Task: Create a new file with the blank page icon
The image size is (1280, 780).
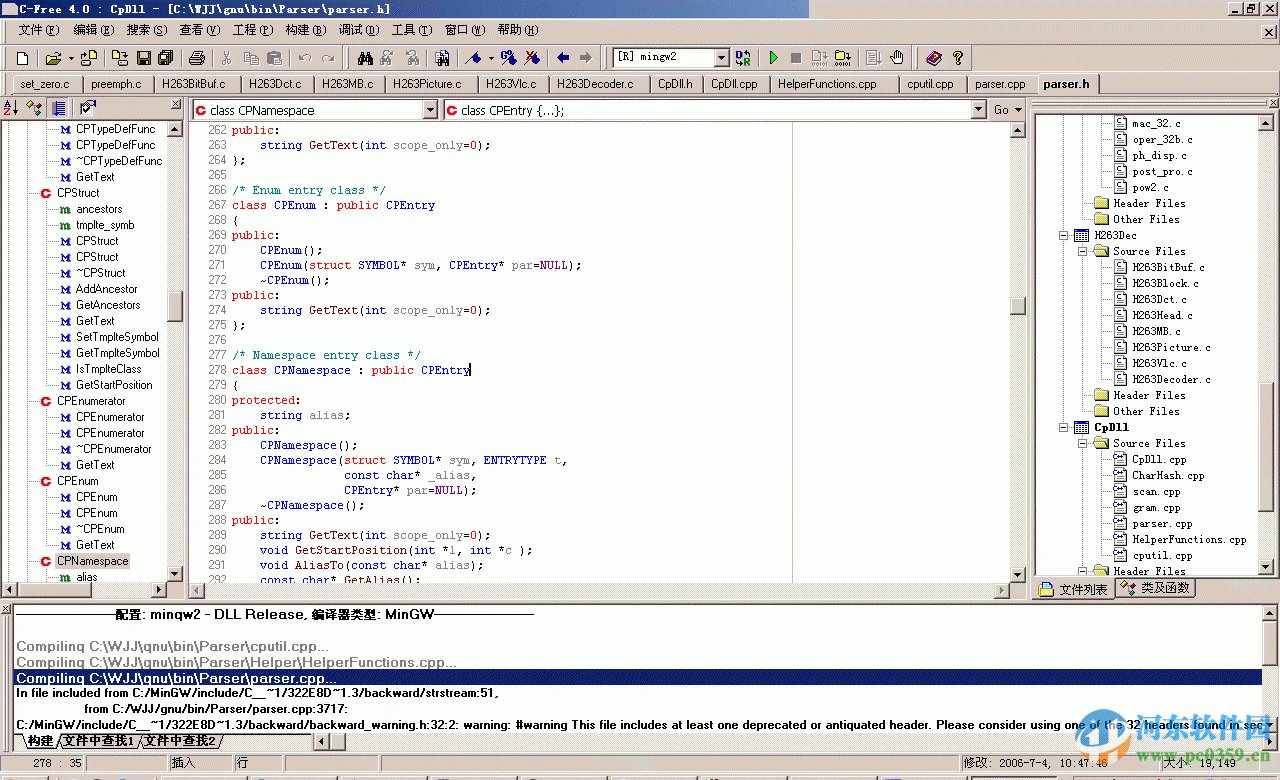Action: 23,57
